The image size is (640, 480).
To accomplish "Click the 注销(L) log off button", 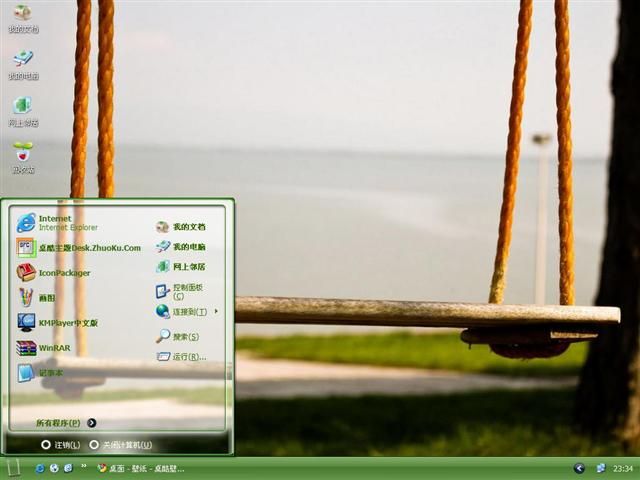I will (x=60, y=444).
